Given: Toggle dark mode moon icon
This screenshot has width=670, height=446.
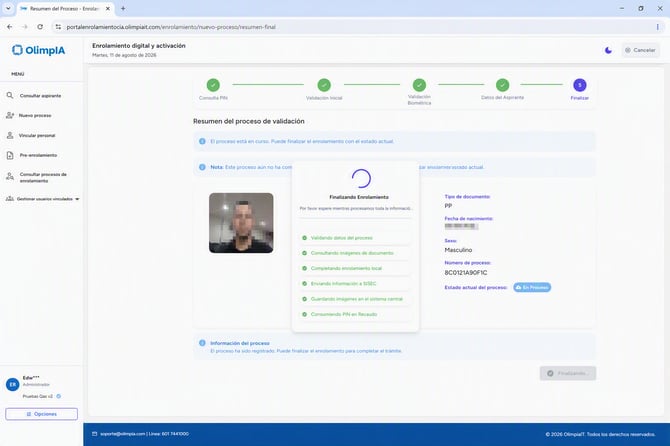Looking at the screenshot, I should coord(608,50).
